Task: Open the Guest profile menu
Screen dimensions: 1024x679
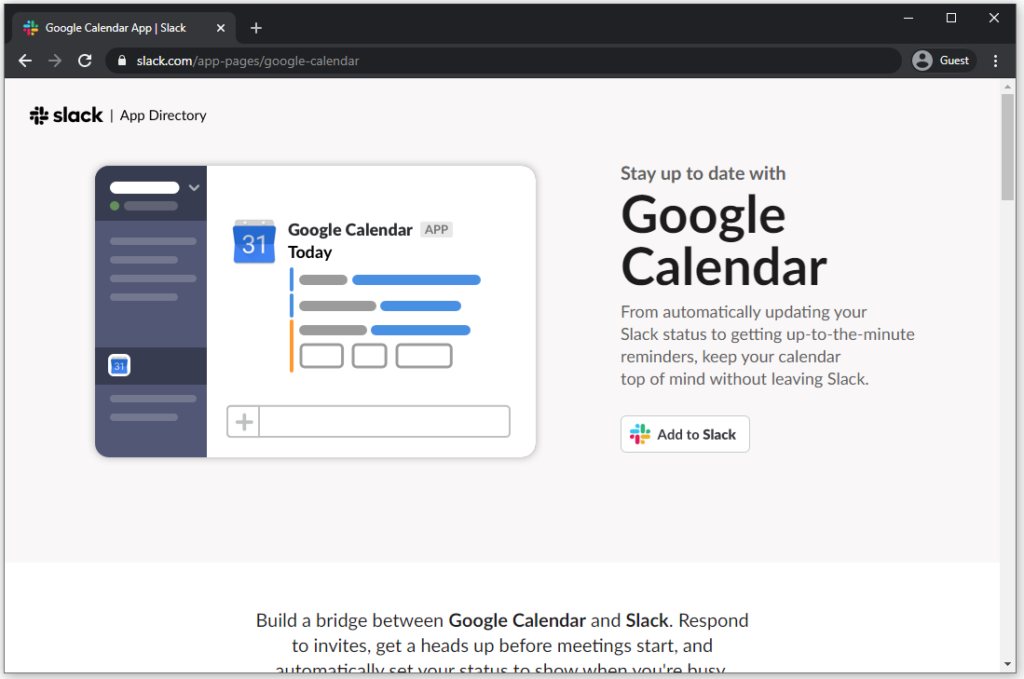Action: (x=942, y=60)
